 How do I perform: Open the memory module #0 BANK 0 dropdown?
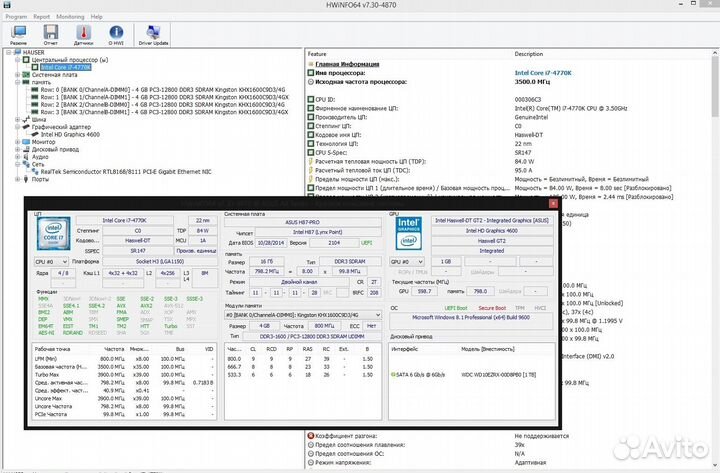tap(303, 315)
